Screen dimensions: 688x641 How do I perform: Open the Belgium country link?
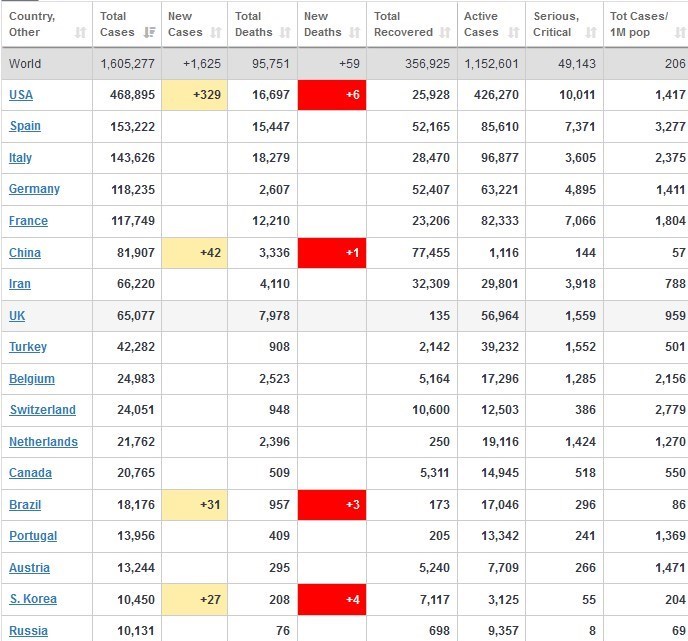click(x=32, y=379)
